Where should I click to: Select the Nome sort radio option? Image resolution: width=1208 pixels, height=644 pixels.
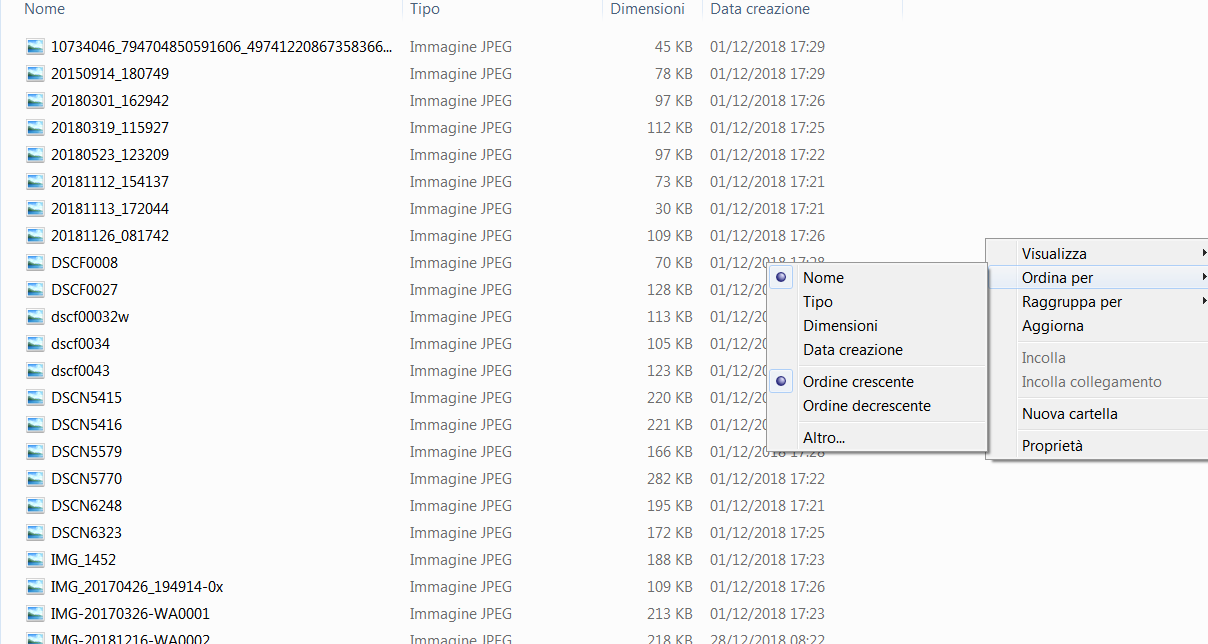point(823,278)
